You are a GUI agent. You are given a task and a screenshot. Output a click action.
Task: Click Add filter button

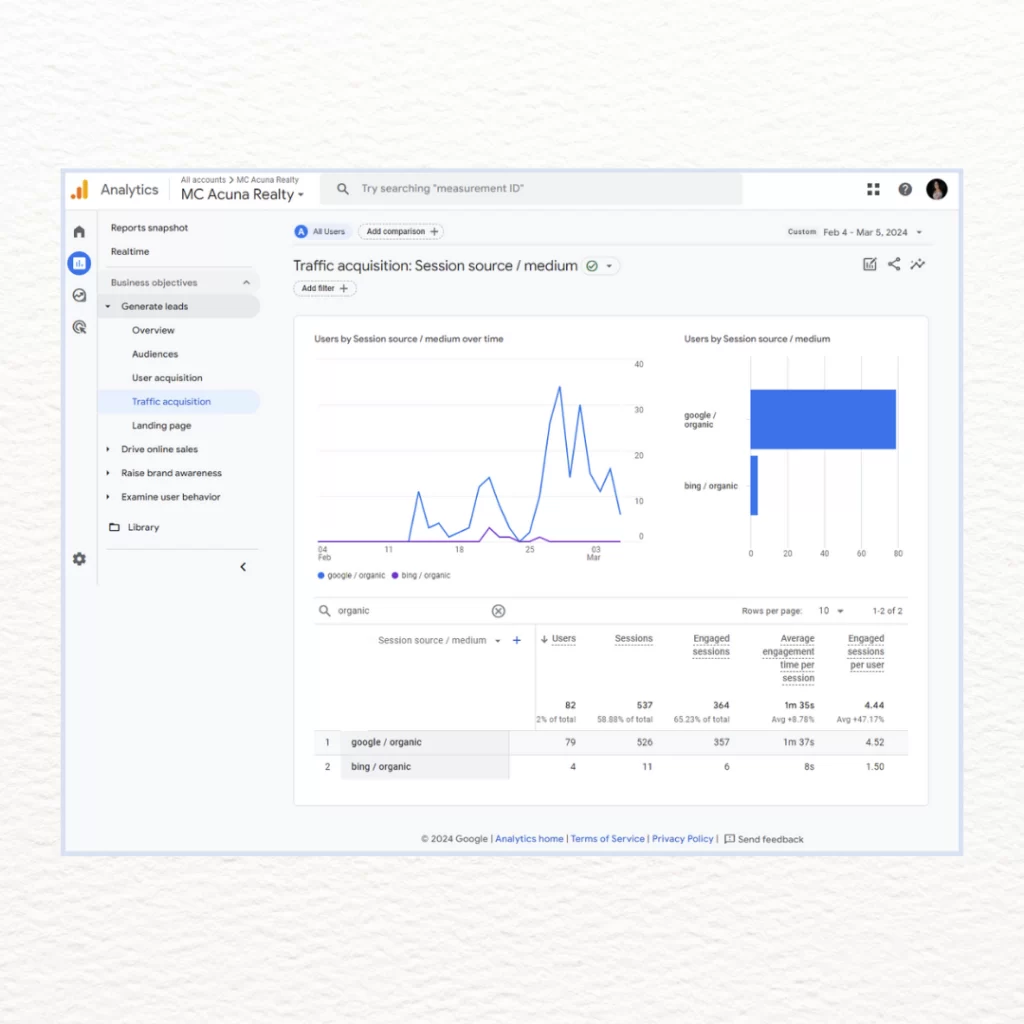(x=325, y=288)
